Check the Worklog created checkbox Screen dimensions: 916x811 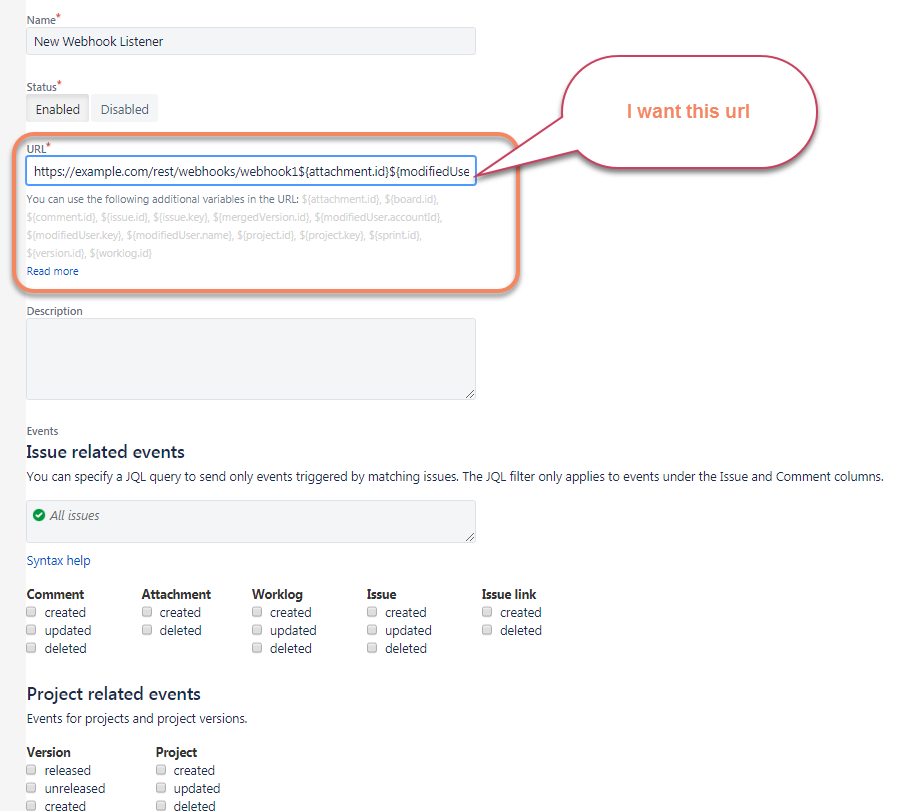click(257, 612)
